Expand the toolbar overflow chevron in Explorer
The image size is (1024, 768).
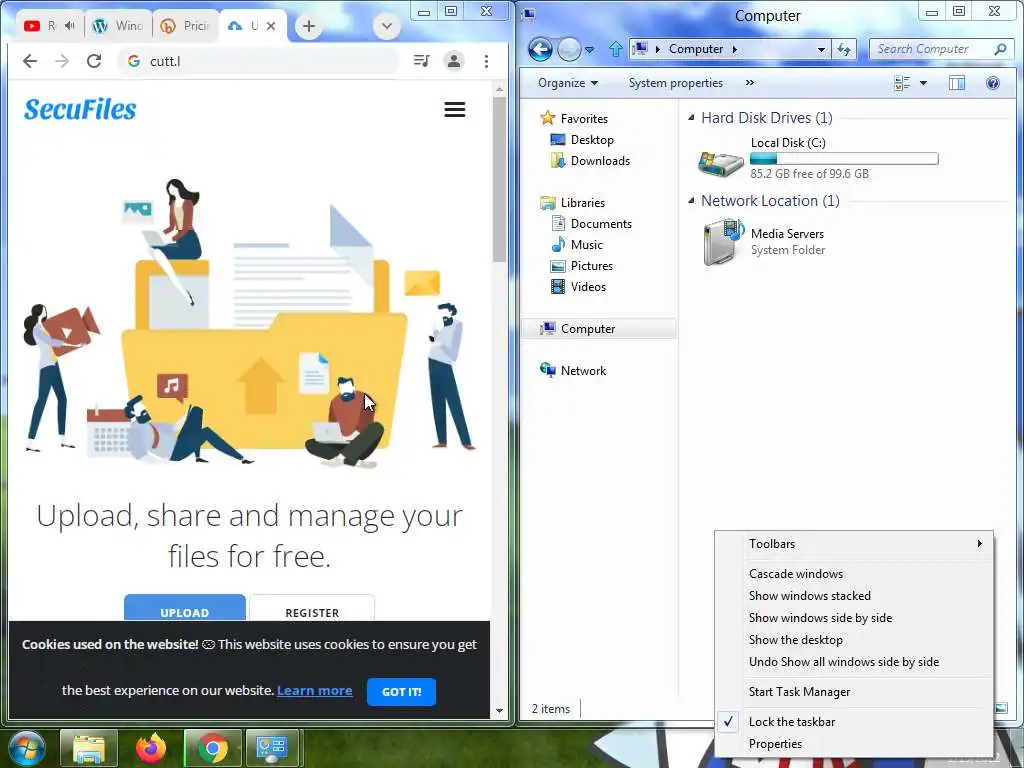(749, 83)
